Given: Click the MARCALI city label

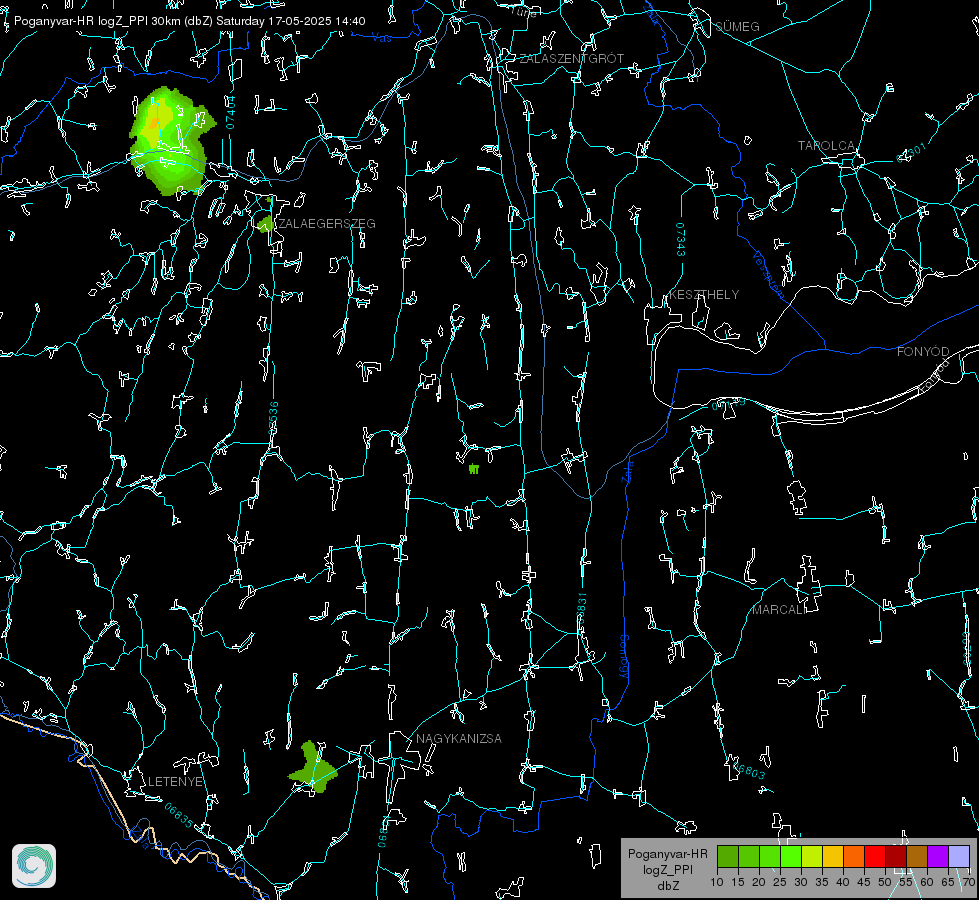Looking at the screenshot, I should (x=779, y=610).
